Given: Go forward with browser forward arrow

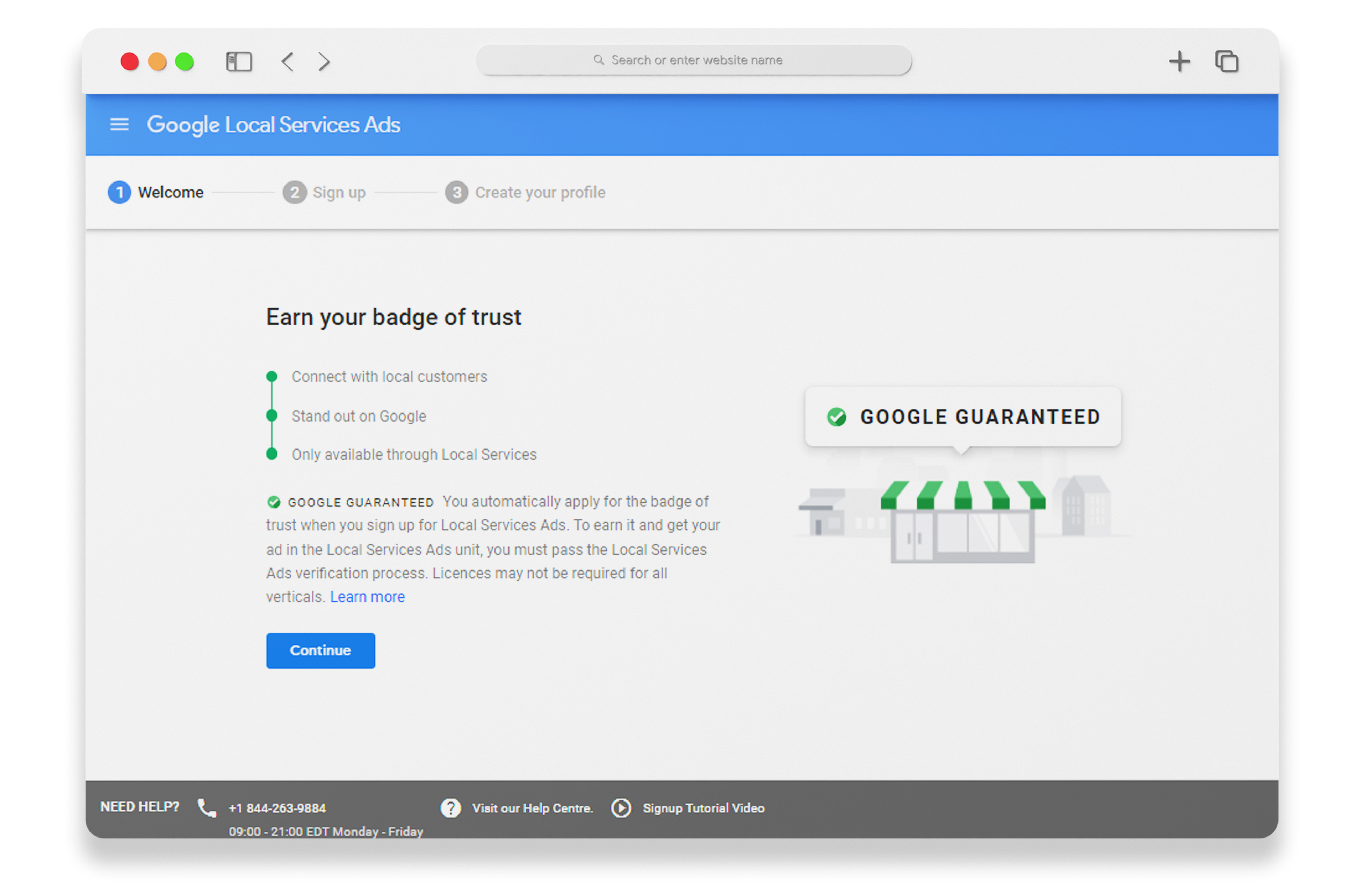Looking at the screenshot, I should pos(324,62).
